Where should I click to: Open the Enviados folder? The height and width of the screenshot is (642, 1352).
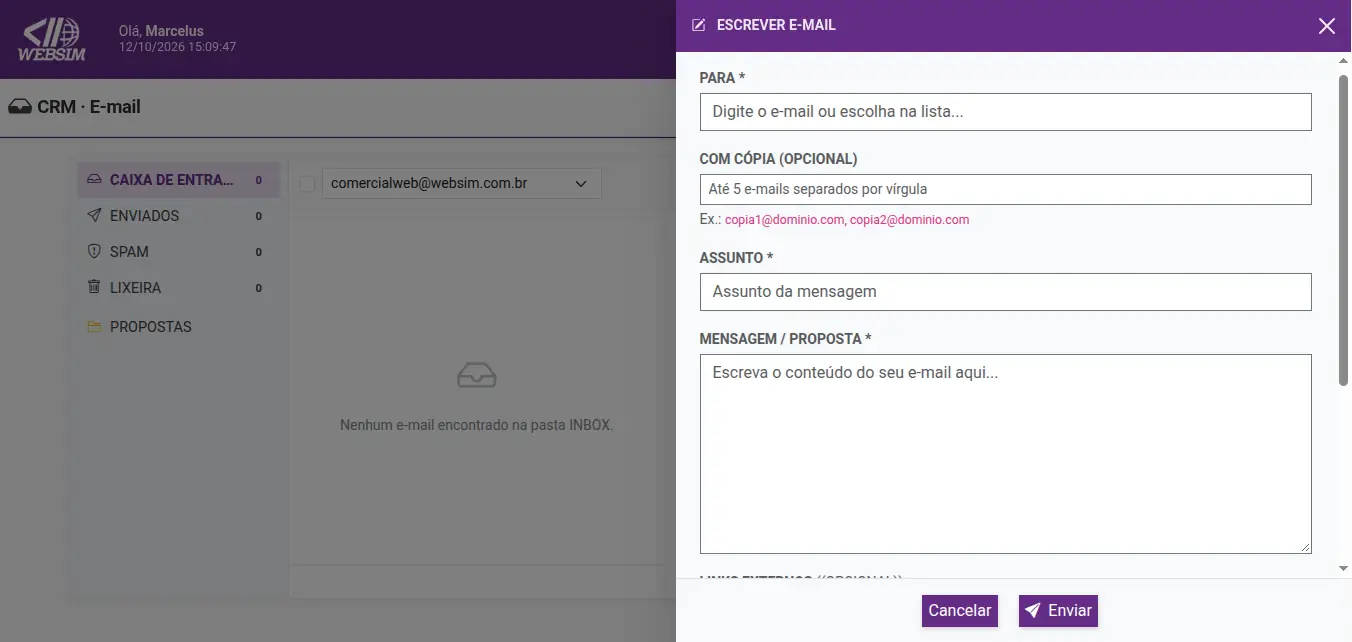pyautogui.click(x=179, y=216)
